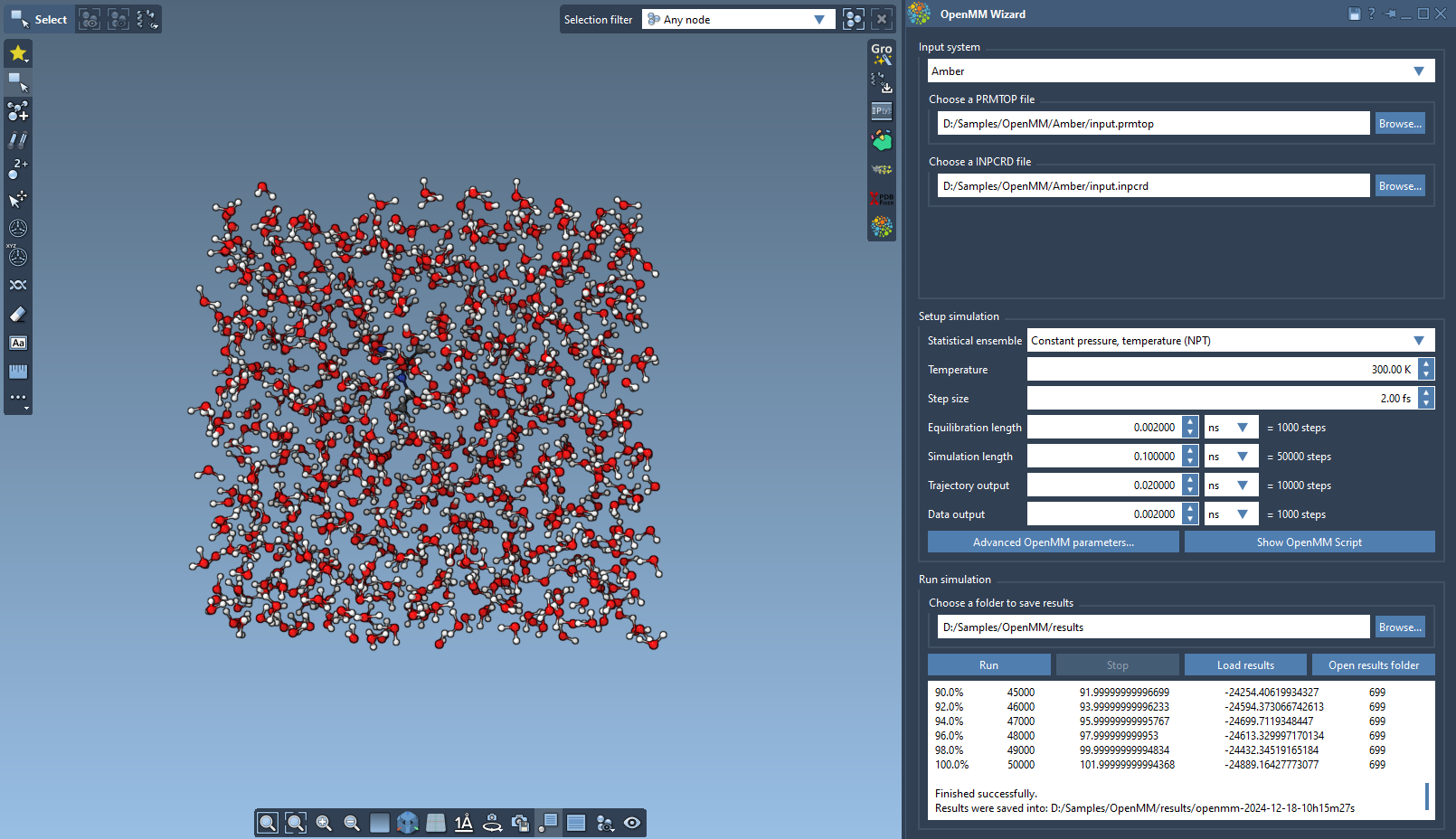Expand the Amber input system dropdown

point(1181,71)
